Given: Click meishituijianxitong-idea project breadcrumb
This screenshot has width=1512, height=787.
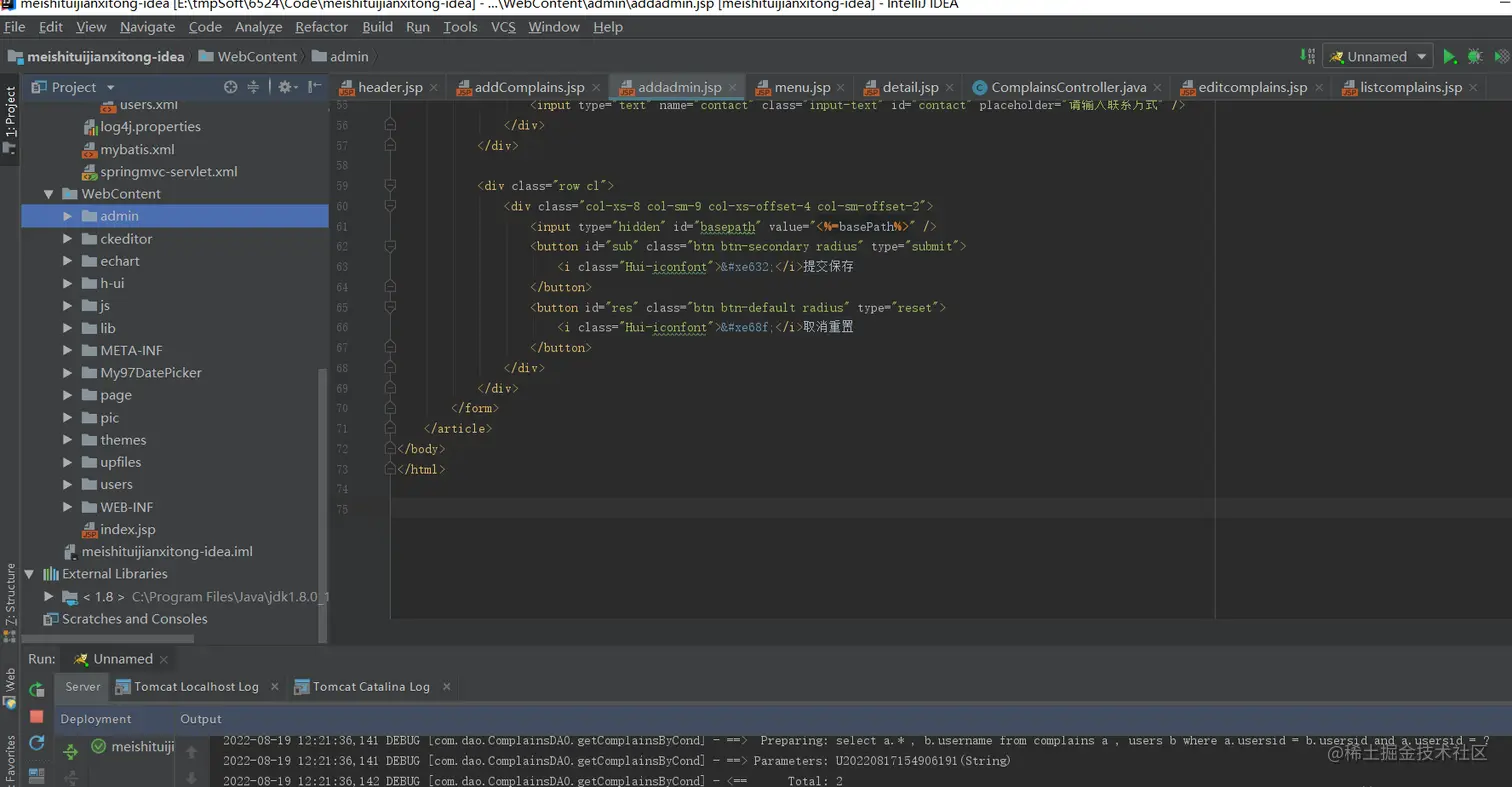Looking at the screenshot, I should tap(97, 57).
